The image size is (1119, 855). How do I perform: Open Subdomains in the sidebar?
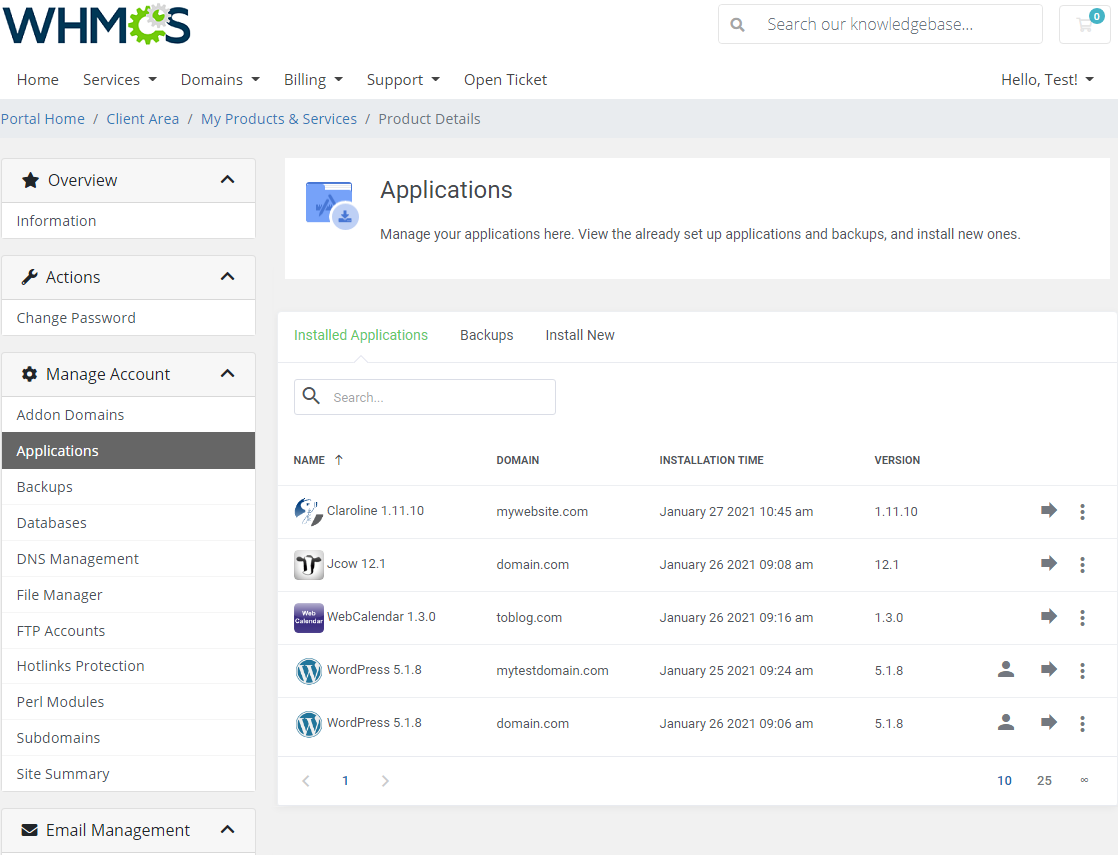[128, 738]
